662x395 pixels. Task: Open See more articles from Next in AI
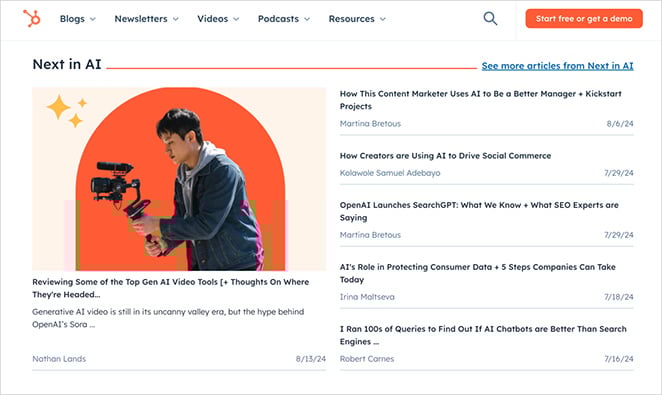557,66
